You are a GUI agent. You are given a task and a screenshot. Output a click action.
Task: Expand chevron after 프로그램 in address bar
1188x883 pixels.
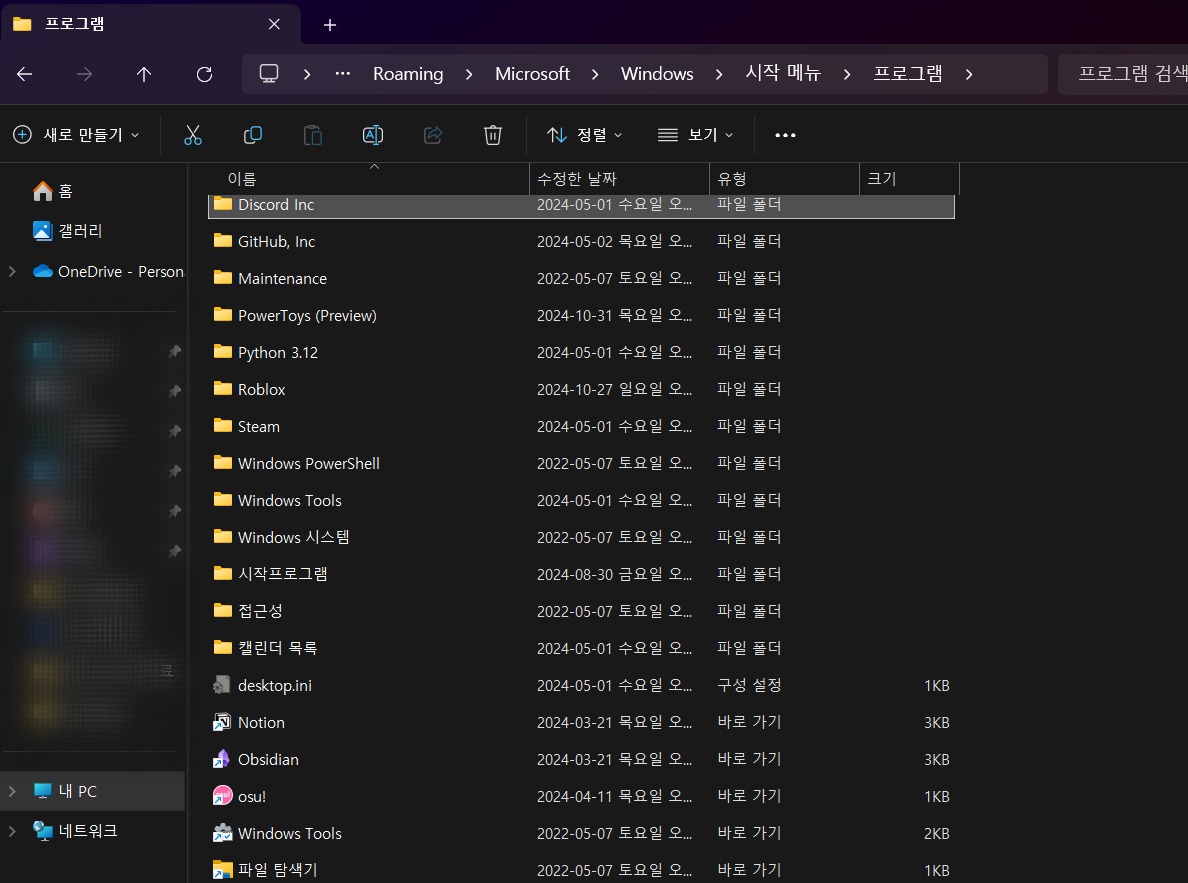coord(968,74)
